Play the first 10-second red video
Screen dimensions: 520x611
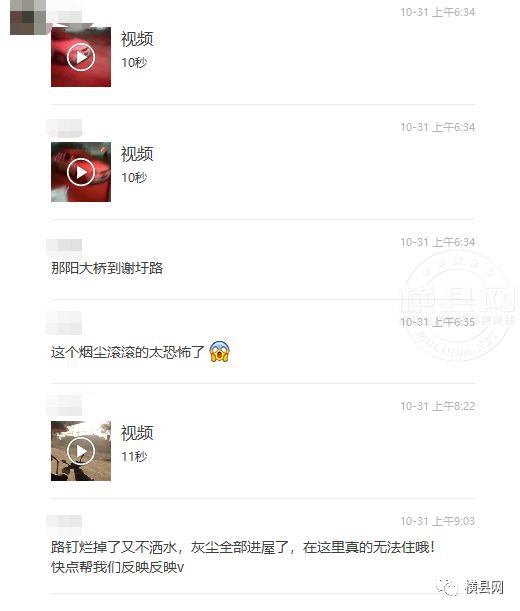click(x=81, y=57)
